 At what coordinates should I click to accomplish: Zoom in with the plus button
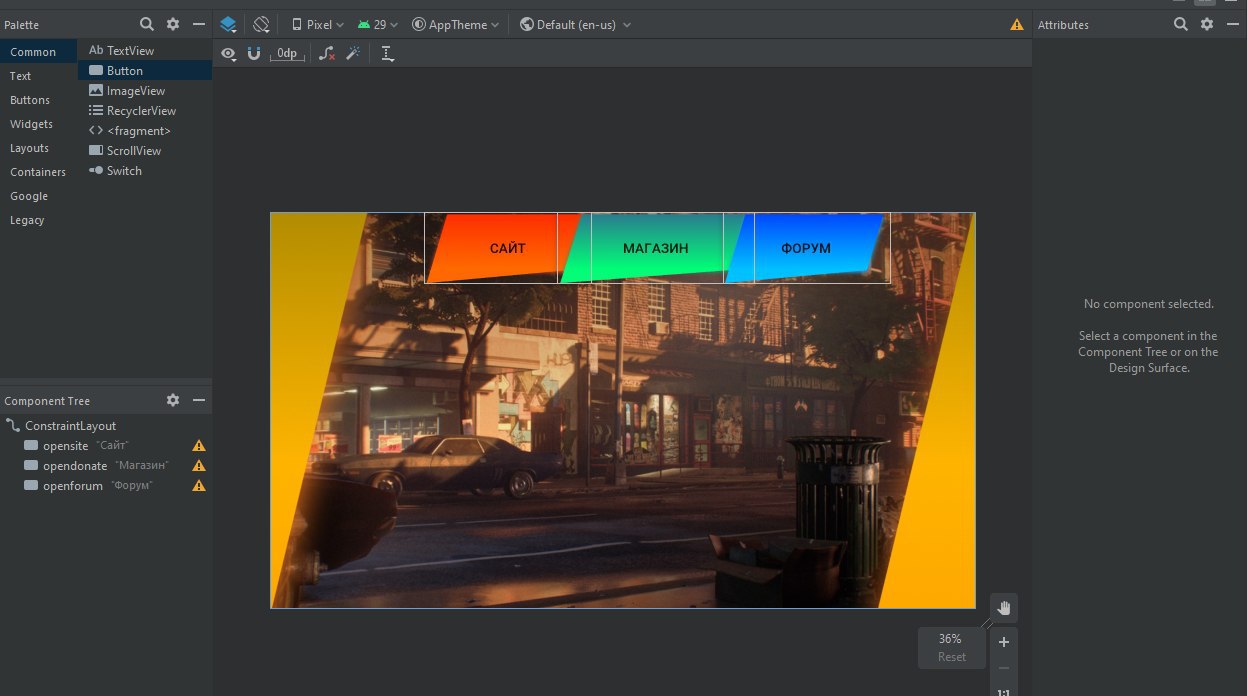1004,642
